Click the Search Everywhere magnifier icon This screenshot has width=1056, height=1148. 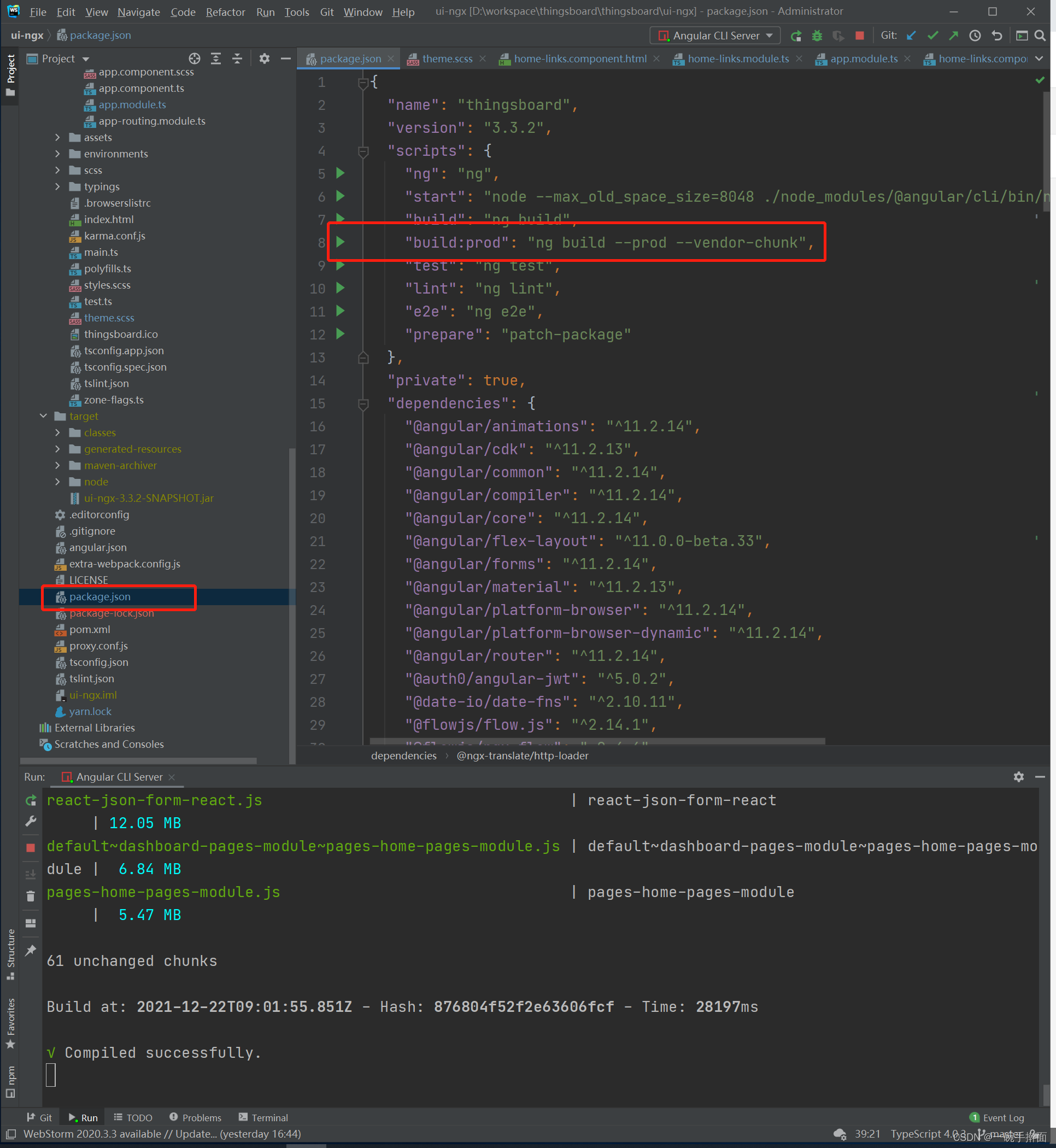[1040, 36]
